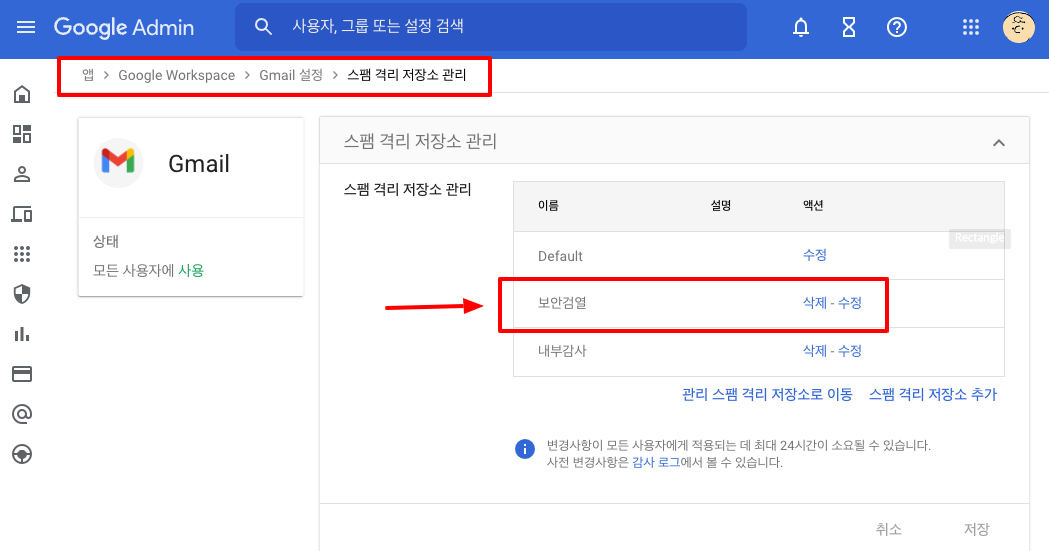Open Account at-sign sidebar icon
The image size is (1049, 551).
point(22,414)
